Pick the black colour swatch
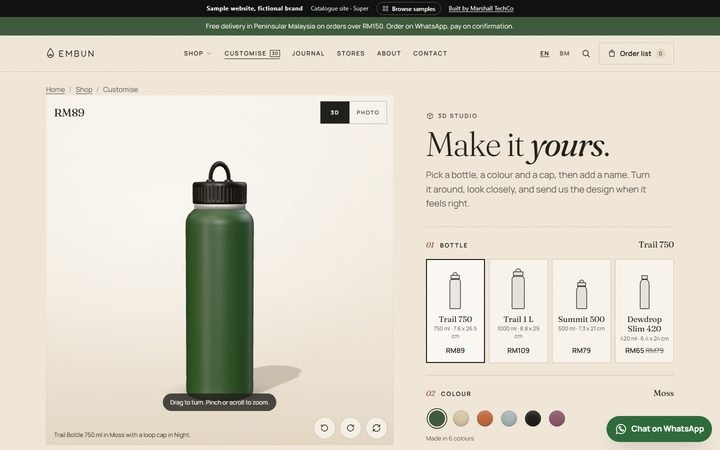Screen dimensions: 720x450 [x=533, y=418]
